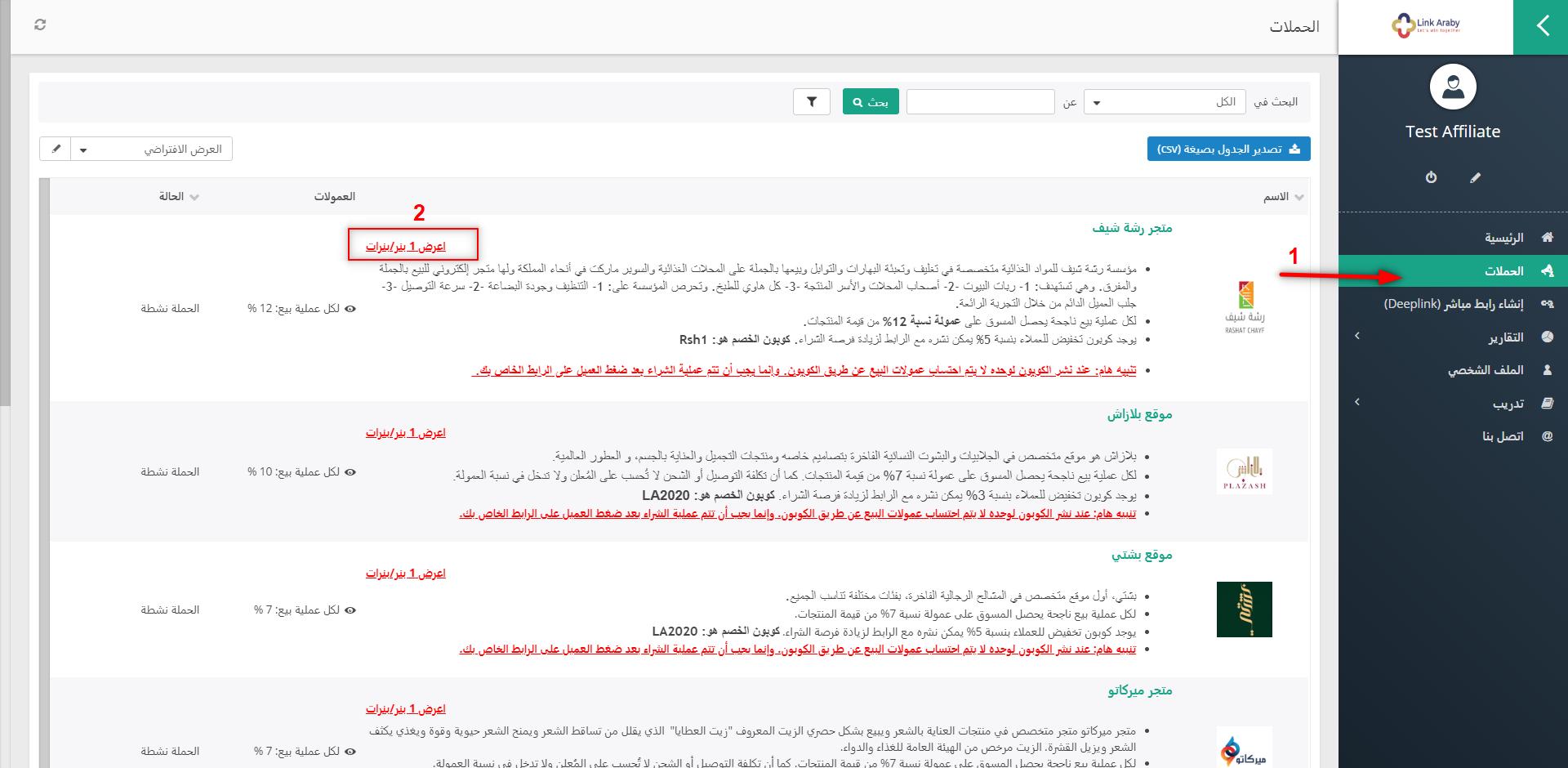The height and width of the screenshot is (768, 1568).
Task: Open the العرض الافتراضي view dropdown
Action: pos(152,150)
